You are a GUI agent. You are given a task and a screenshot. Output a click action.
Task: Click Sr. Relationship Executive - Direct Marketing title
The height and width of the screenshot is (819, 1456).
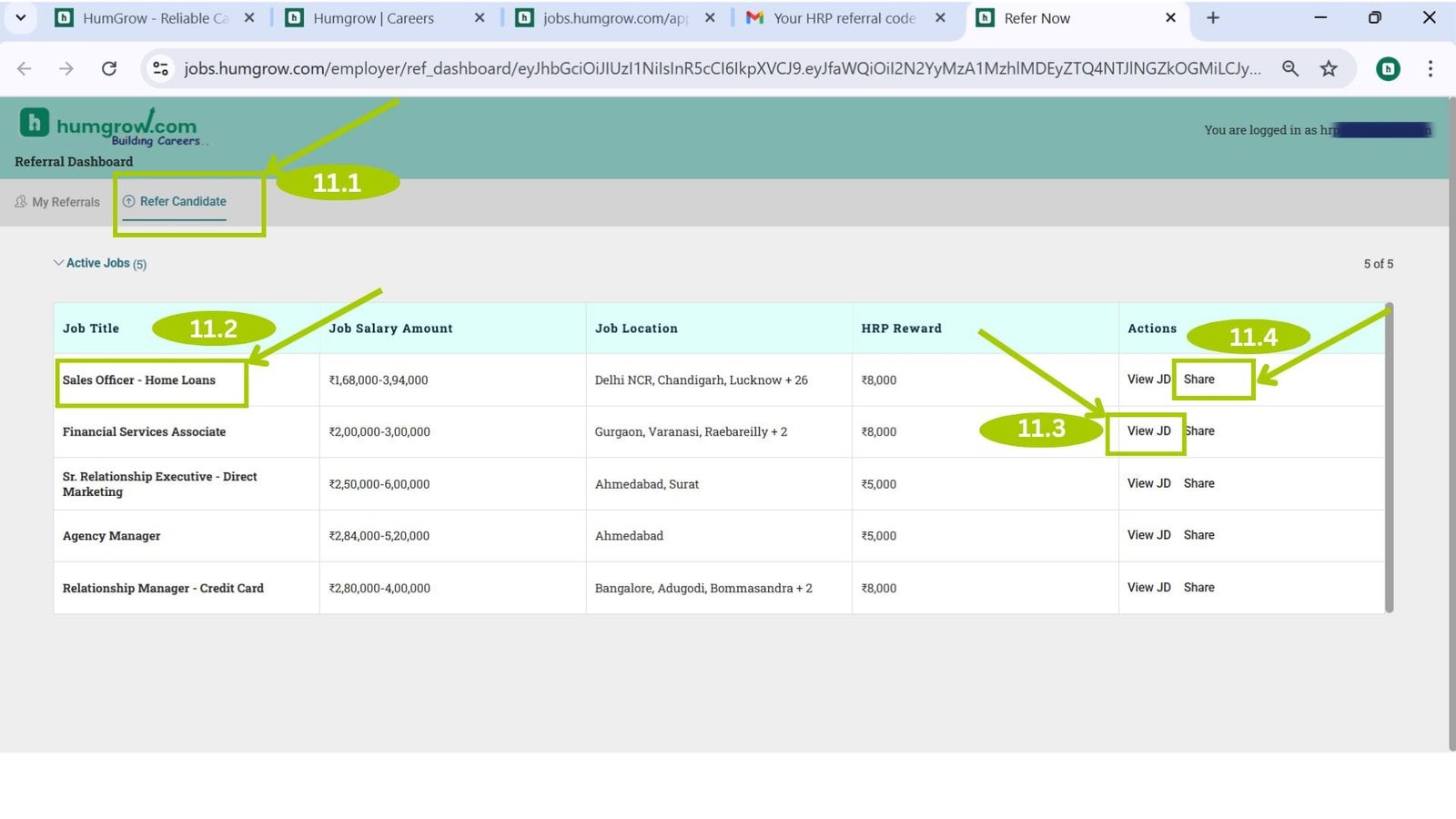[159, 484]
